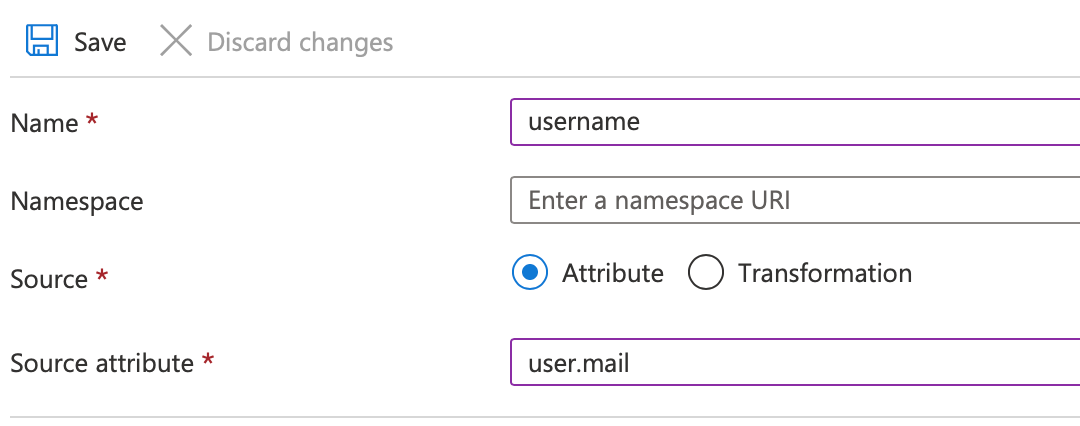Click the Source field label
Image resolution: width=1080 pixels, height=426 pixels.
click(x=49, y=279)
